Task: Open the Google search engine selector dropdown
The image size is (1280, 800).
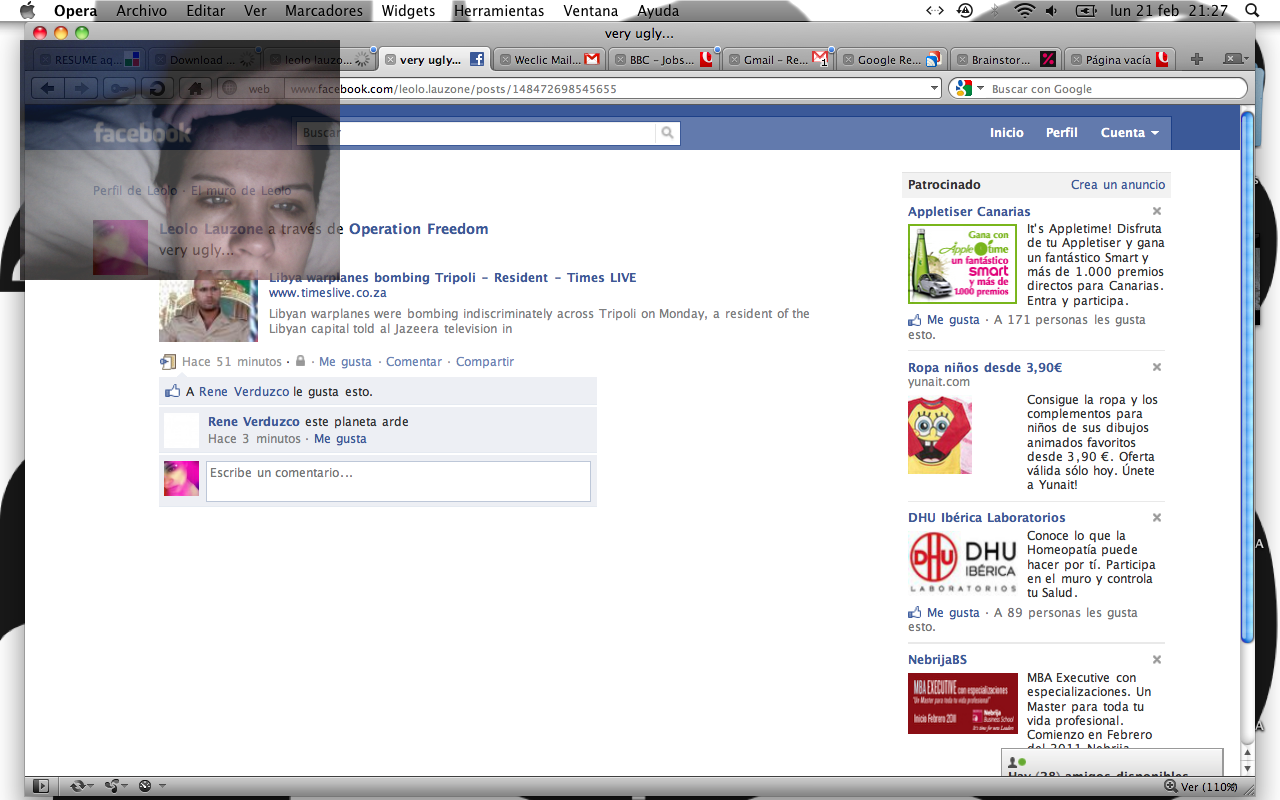Action: [964, 89]
